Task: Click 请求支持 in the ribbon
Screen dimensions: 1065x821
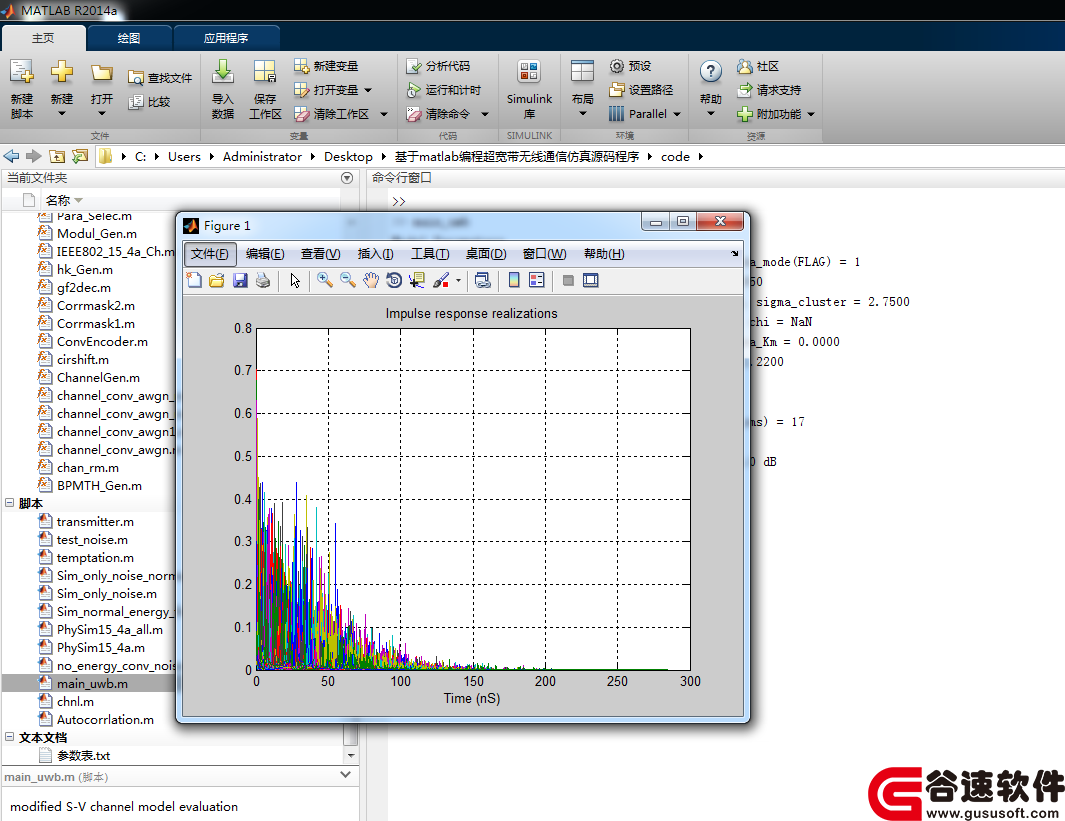Action: pyautogui.click(x=769, y=90)
